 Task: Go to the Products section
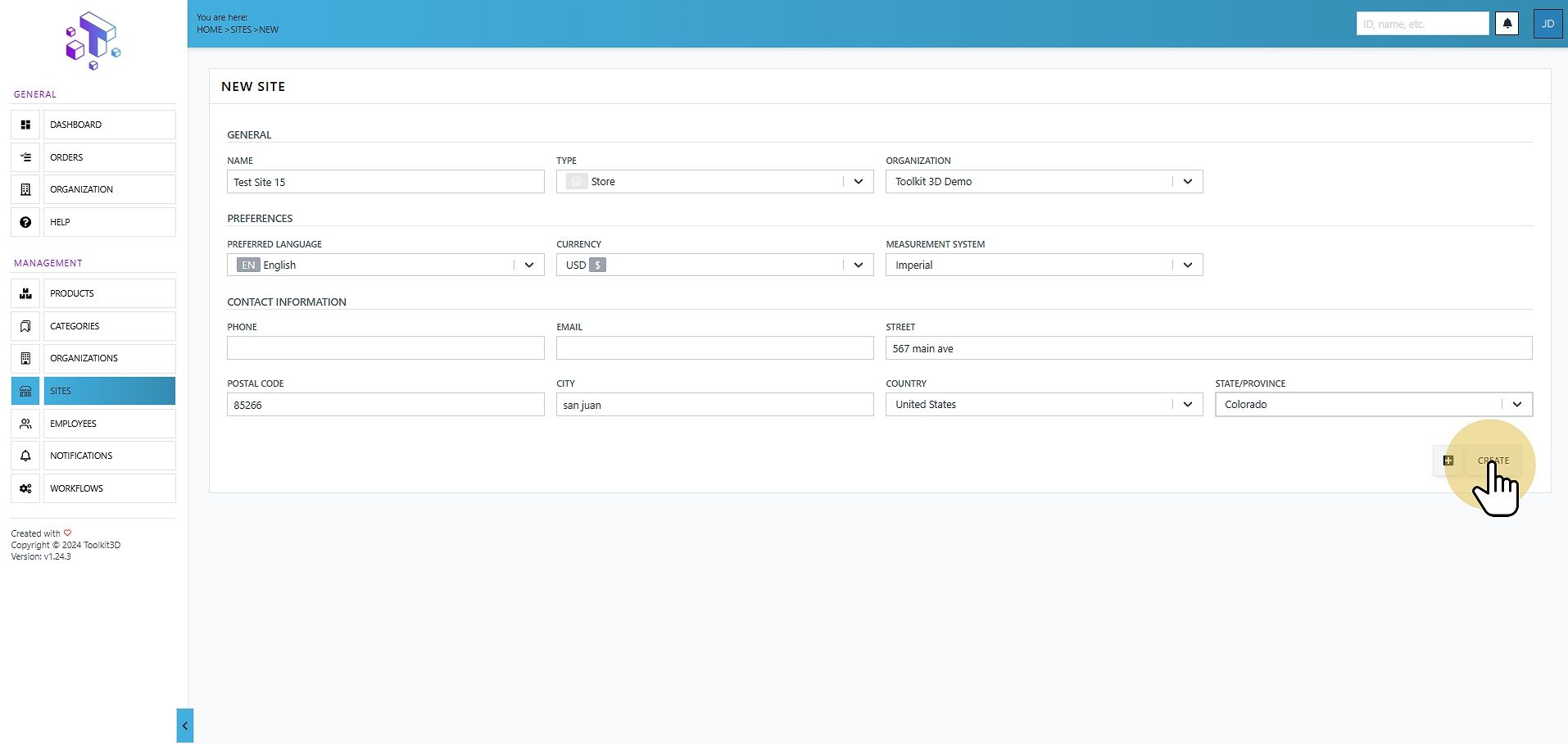click(x=110, y=293)
